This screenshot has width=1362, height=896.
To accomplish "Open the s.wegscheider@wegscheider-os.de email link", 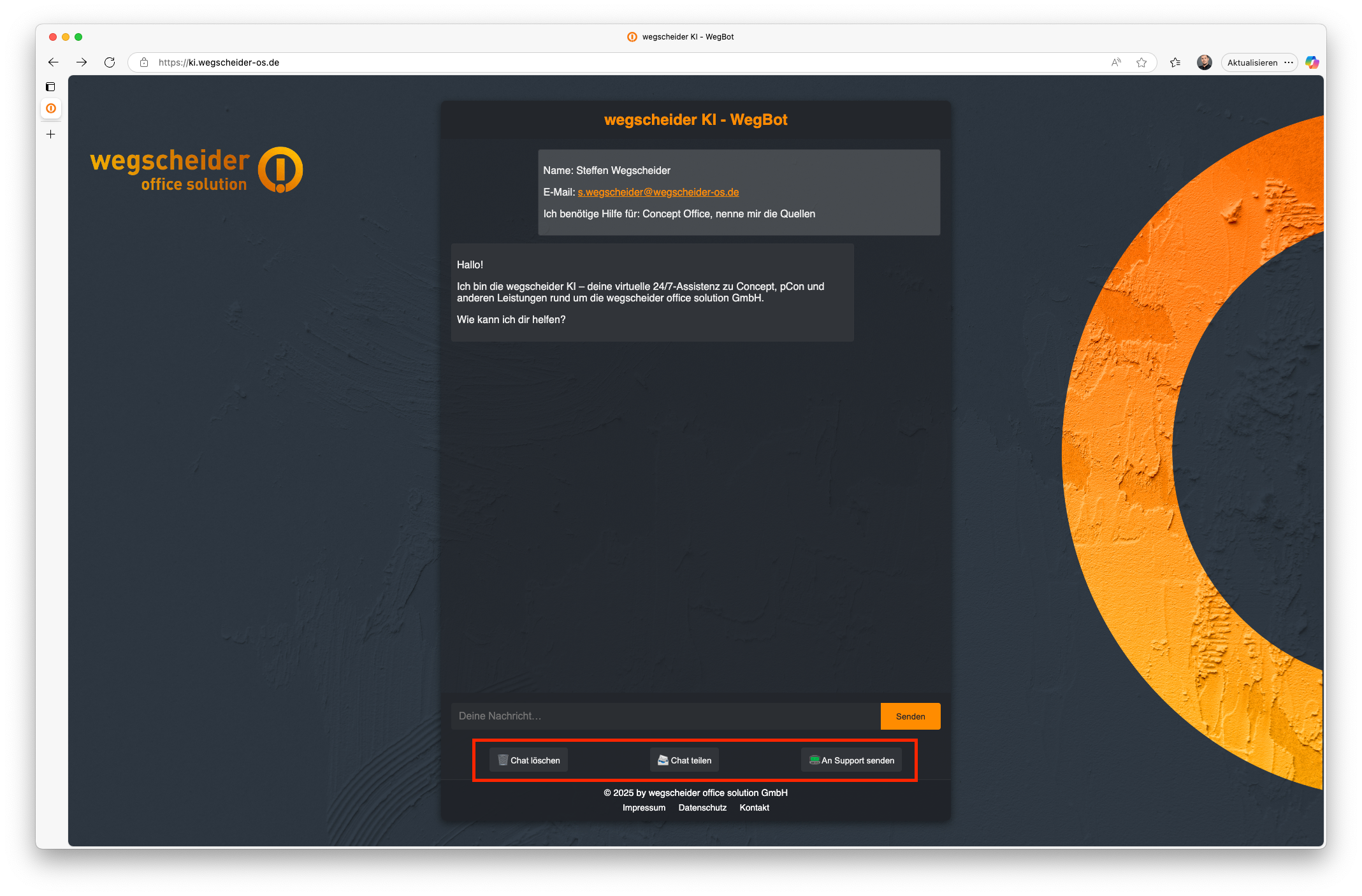I will point(658,192).
